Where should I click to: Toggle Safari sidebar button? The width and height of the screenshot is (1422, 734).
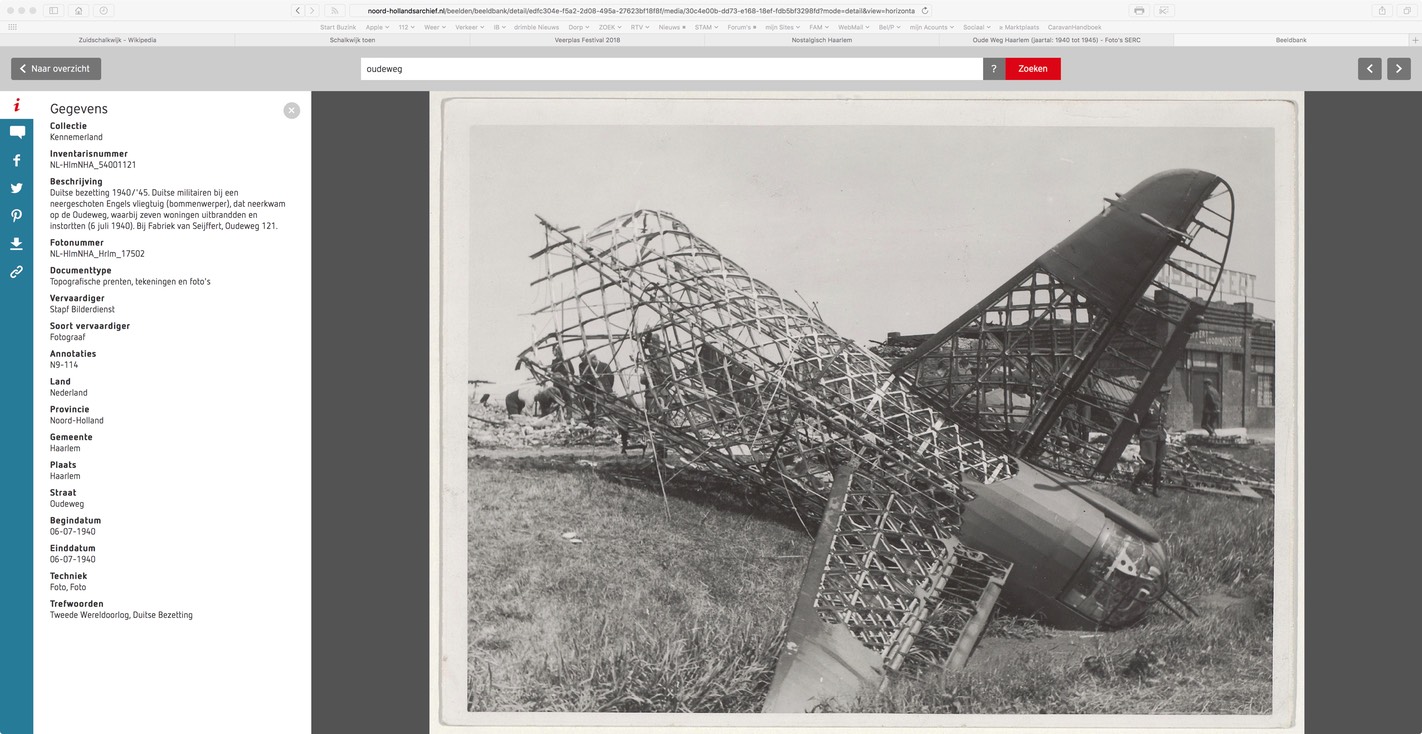pyautogui.click(x=54, y=10)
